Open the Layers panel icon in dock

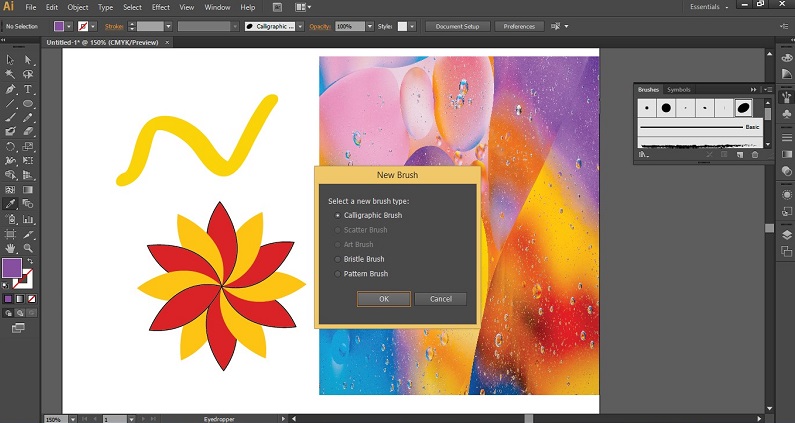coord(786,234)
